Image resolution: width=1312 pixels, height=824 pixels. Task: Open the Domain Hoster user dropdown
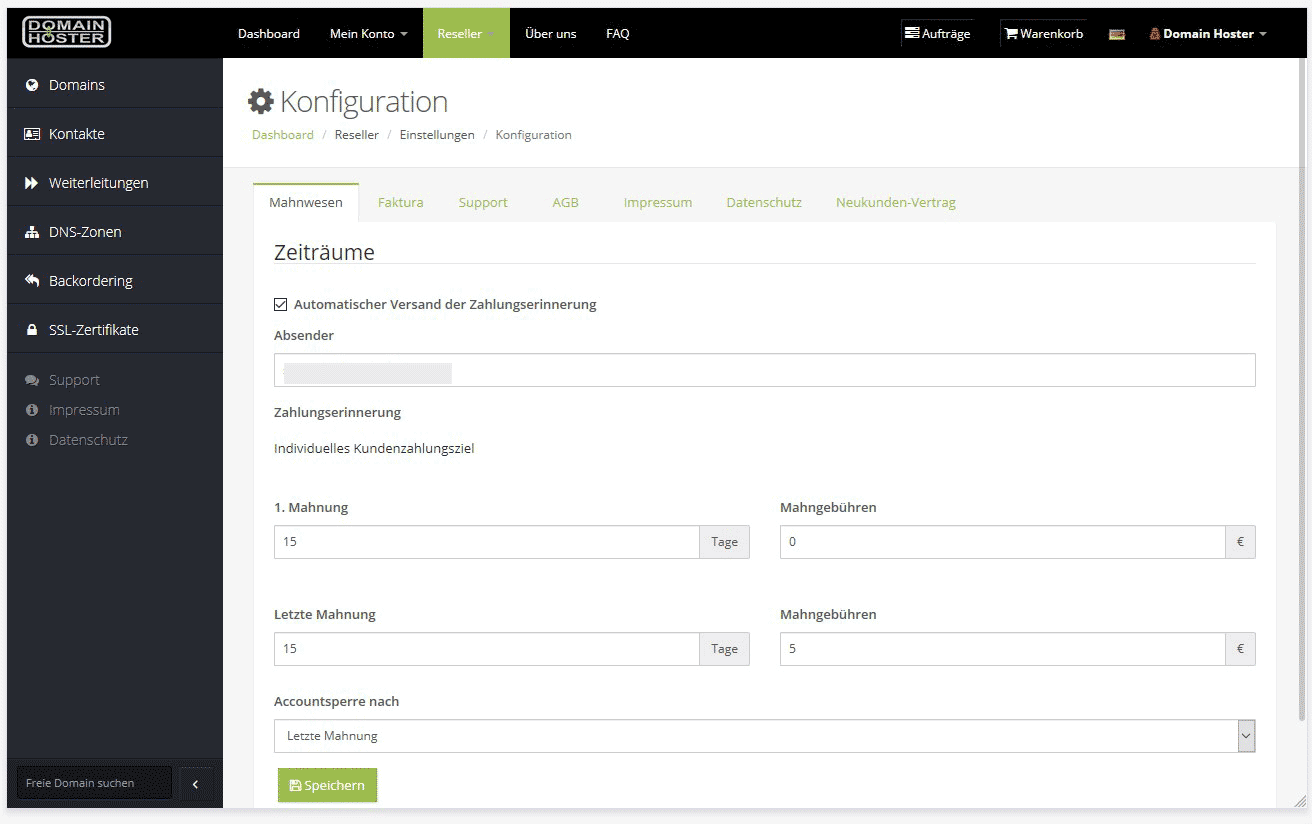[1208, 34]
